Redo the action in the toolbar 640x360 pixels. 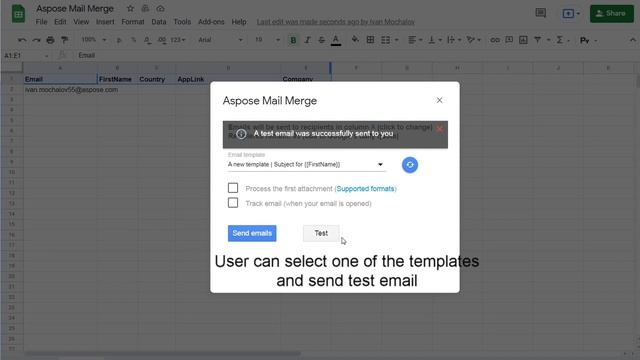36,40
